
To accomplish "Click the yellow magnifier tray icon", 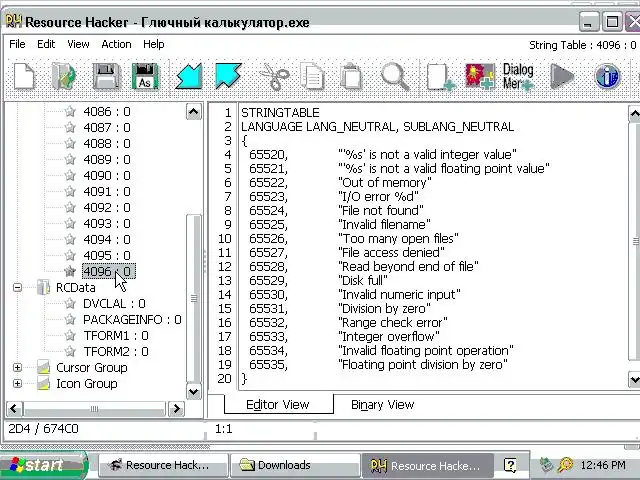I will pyautogui.click(x=566, y=464).
